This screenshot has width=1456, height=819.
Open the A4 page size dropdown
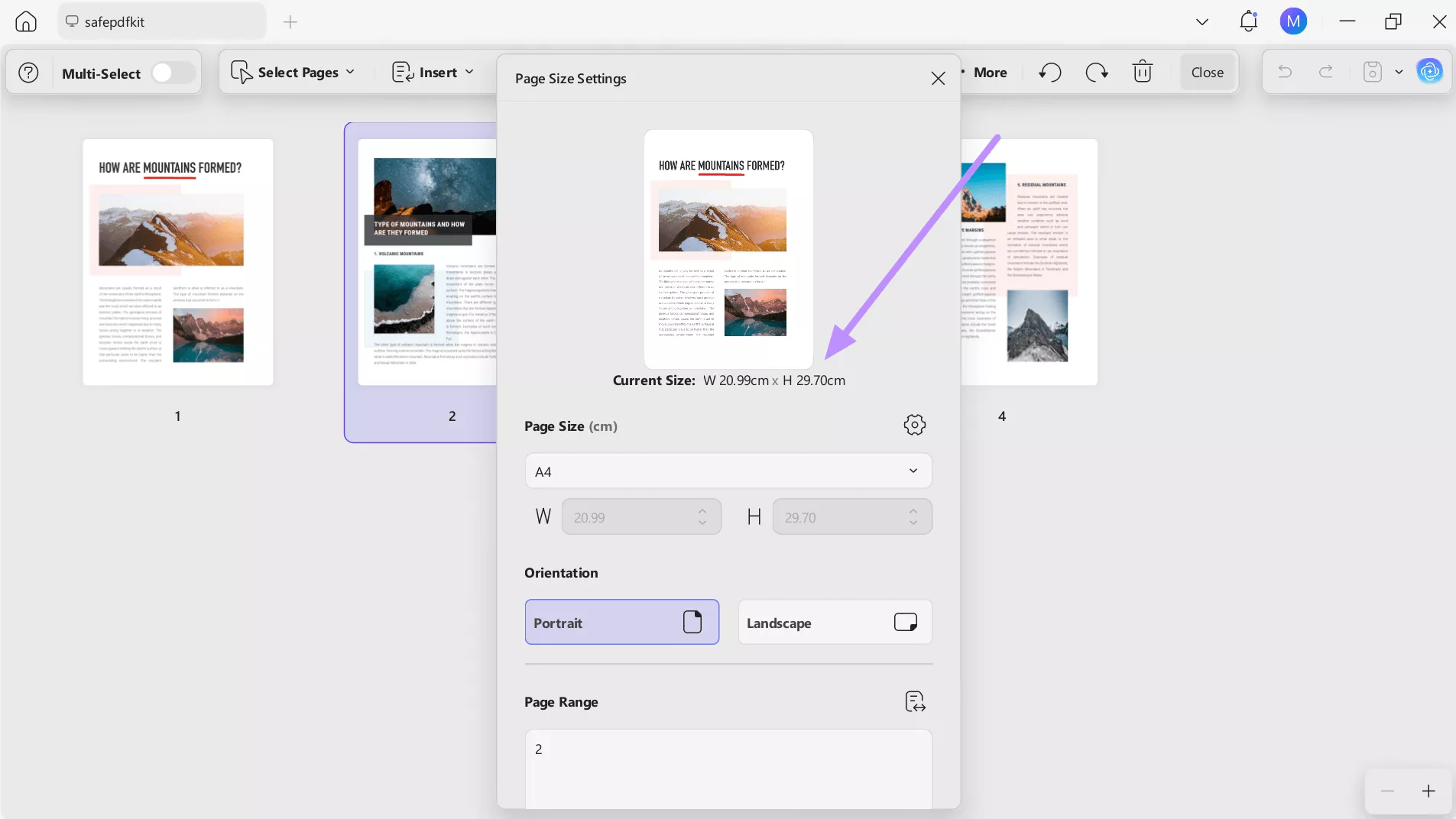(x=728, y=471)
